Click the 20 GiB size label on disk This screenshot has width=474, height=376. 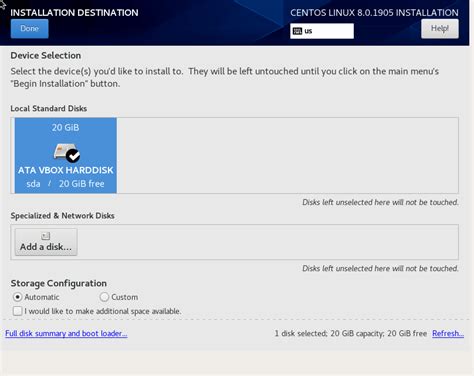(66, 127)
